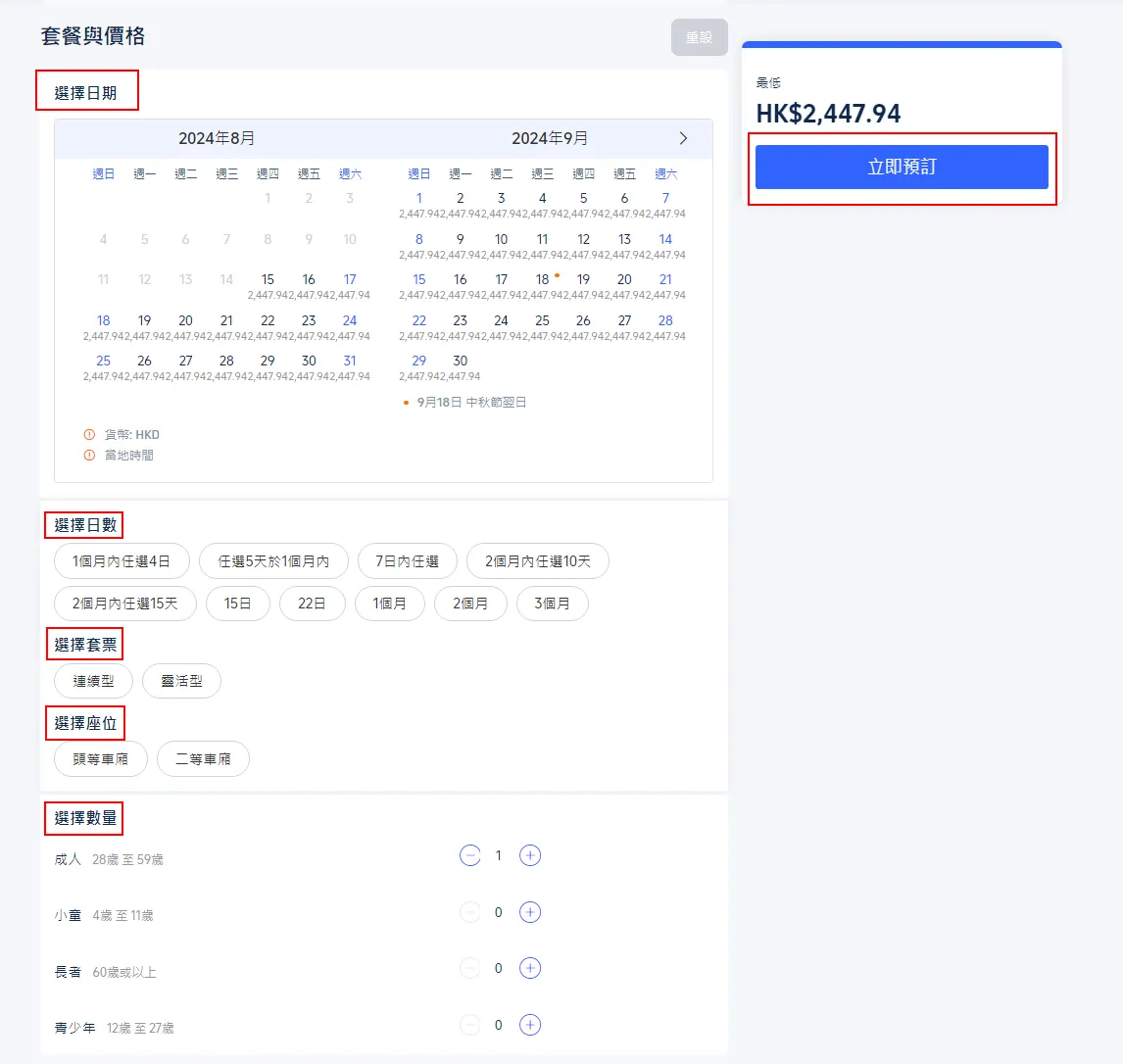The height and width of the screenshot is (1064, 1123).
Task: Click the HK$2,447.94 lowest price text
Action: click(x=828, y=114)
